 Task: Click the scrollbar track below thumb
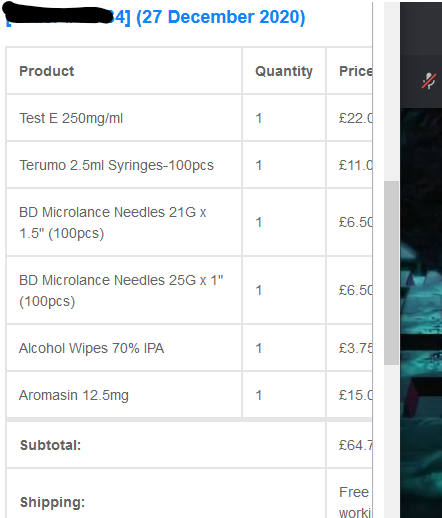pos(391,441)
